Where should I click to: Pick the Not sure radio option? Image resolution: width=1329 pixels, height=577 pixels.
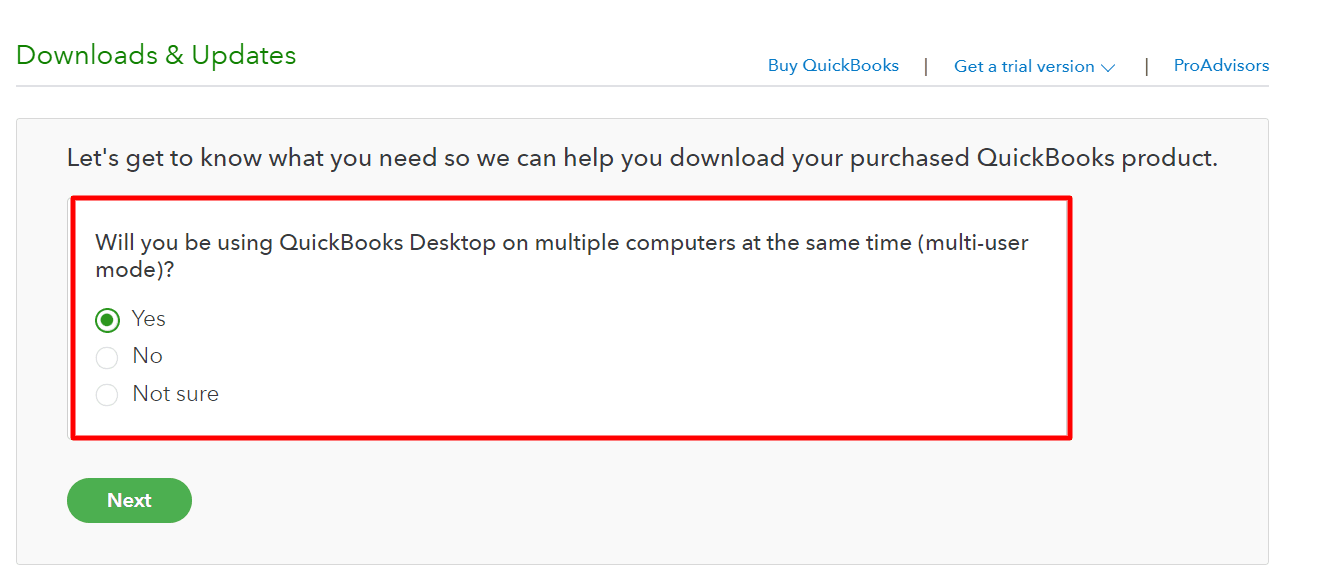tap(107, 395)
